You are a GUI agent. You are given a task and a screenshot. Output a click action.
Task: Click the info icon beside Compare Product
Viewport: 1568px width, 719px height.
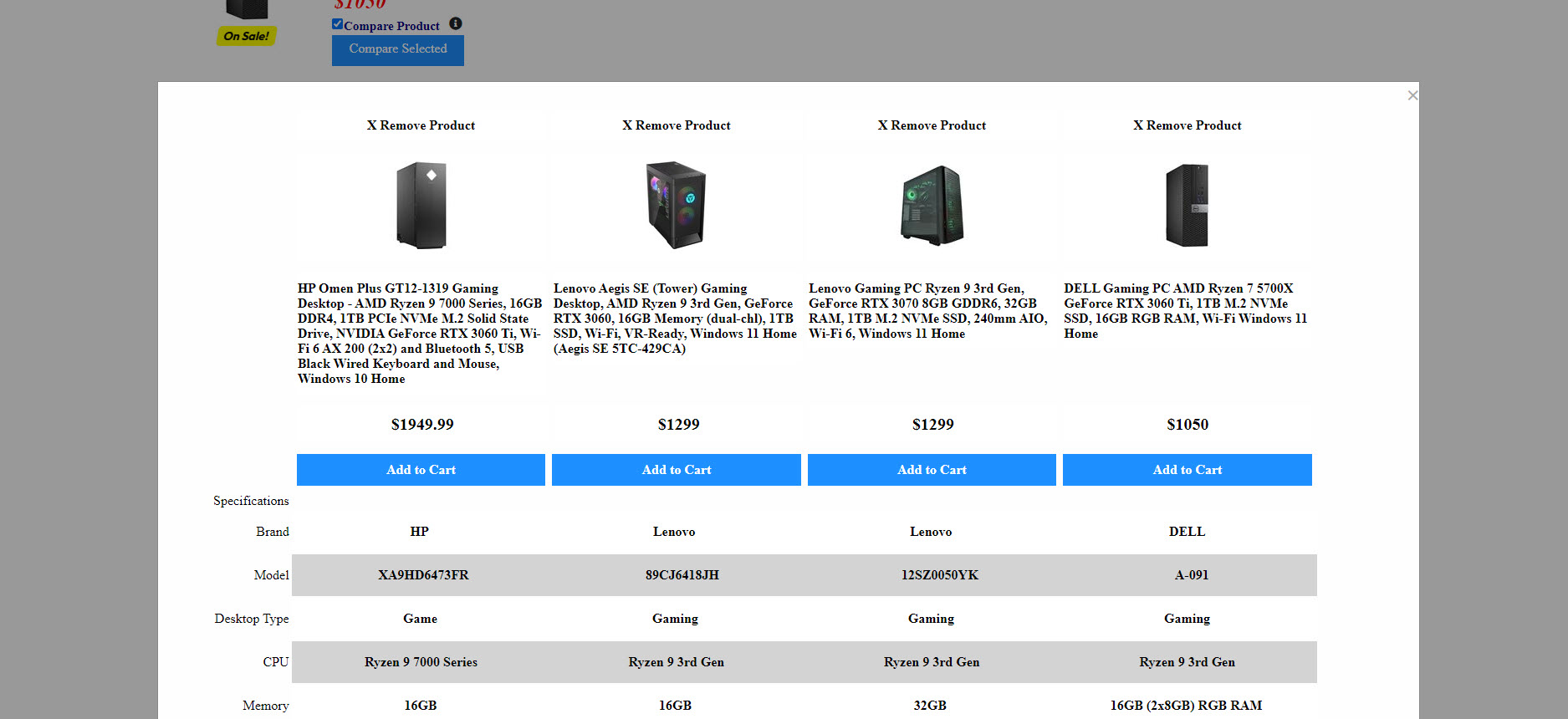455,24
